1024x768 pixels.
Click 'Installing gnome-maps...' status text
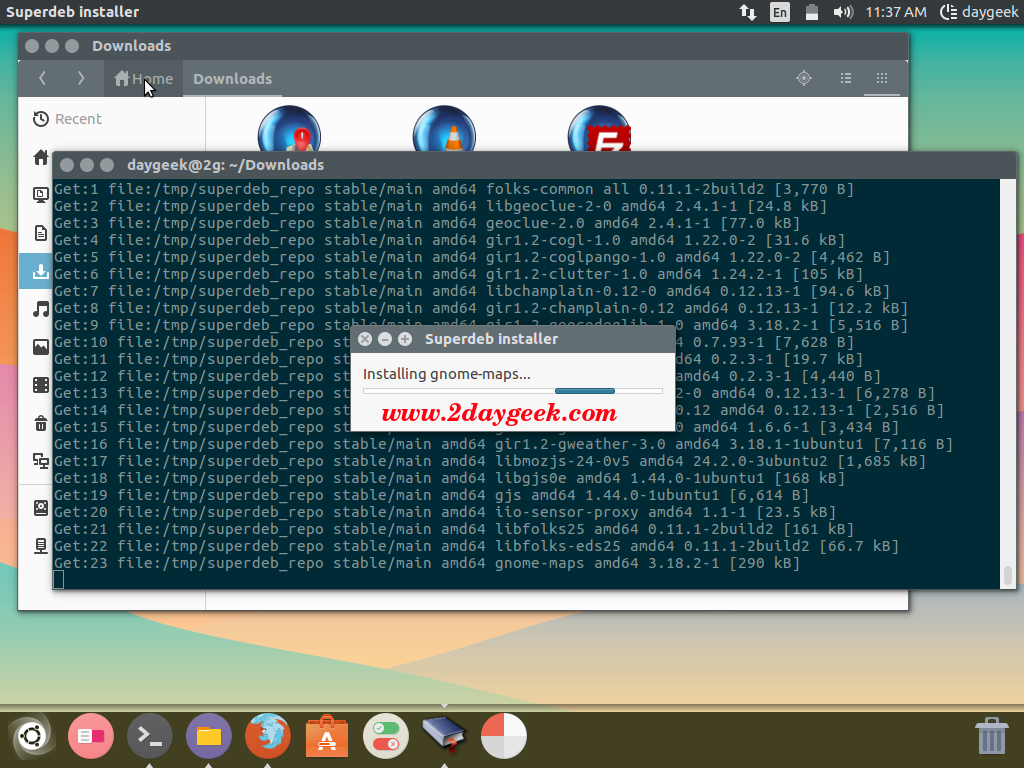coord(447,374)
